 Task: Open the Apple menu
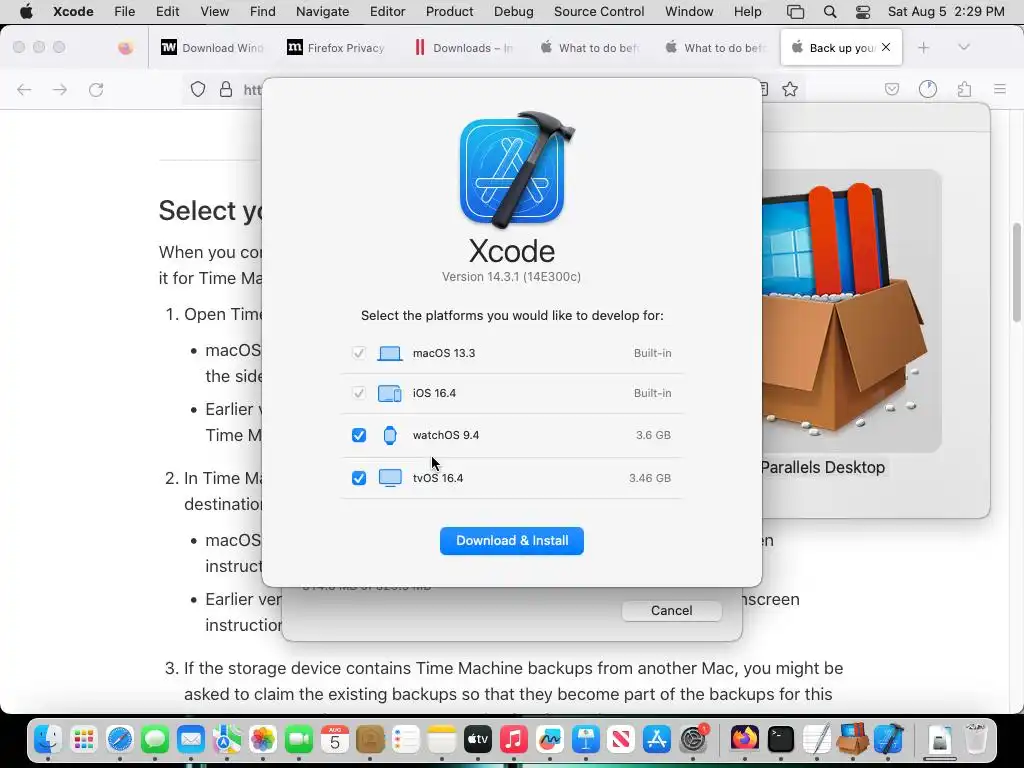coord(26,12)
